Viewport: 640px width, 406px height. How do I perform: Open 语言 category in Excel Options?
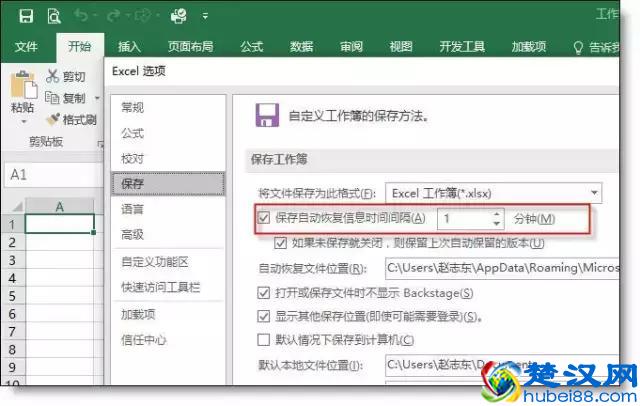168,209
